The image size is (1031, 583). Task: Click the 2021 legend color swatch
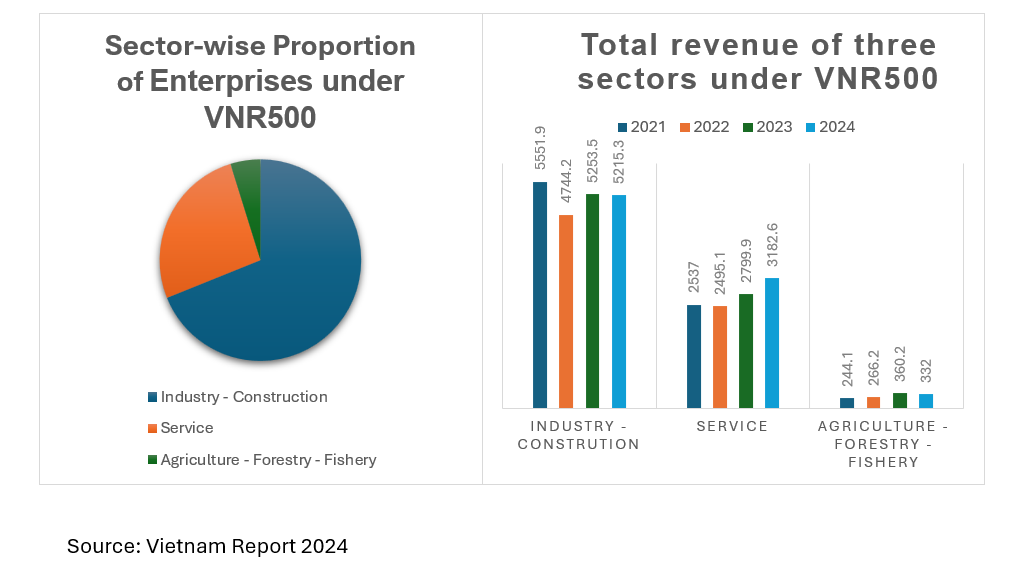coord(623,127)
